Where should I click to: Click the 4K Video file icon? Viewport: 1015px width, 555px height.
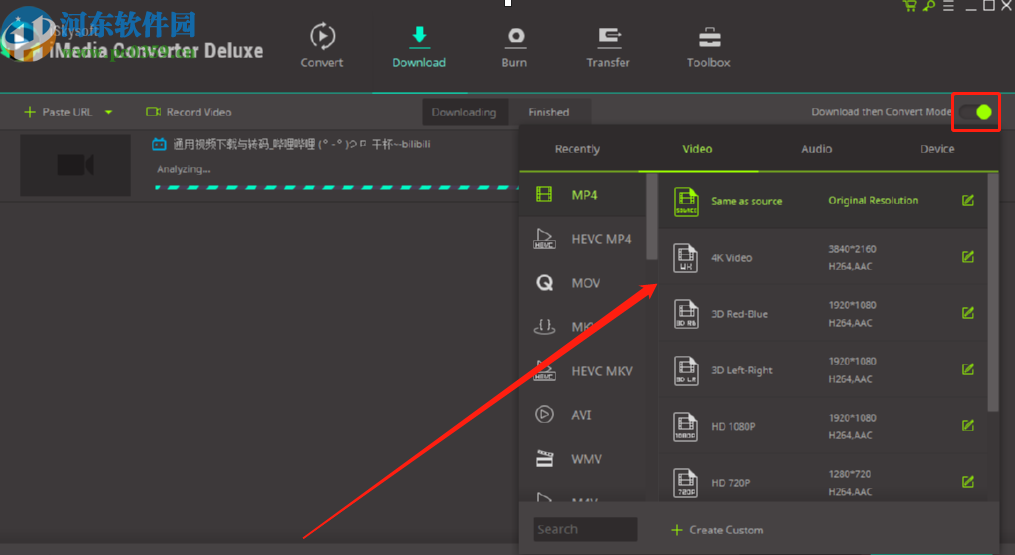pyautogui.click(x=686, y=258)
